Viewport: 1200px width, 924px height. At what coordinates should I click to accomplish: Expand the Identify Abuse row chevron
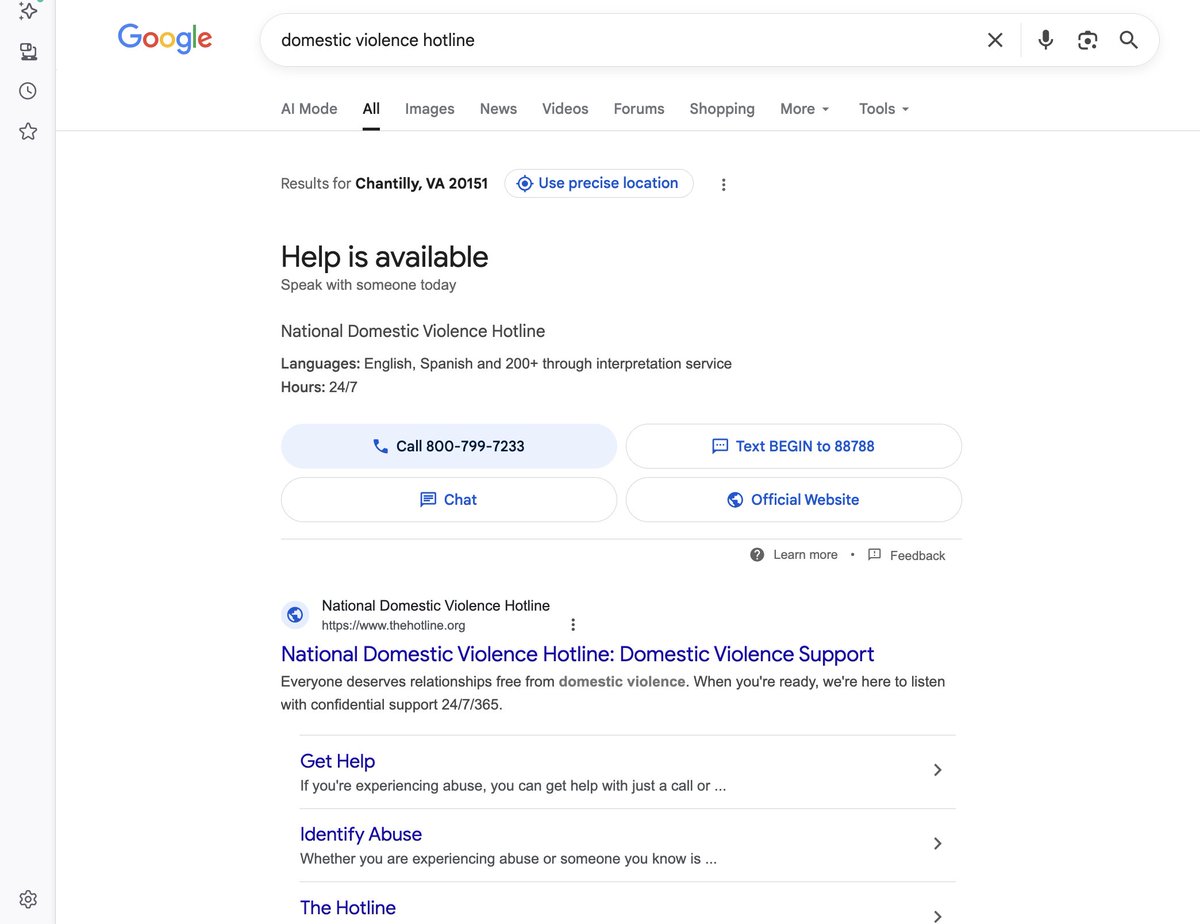coord(937,844)
